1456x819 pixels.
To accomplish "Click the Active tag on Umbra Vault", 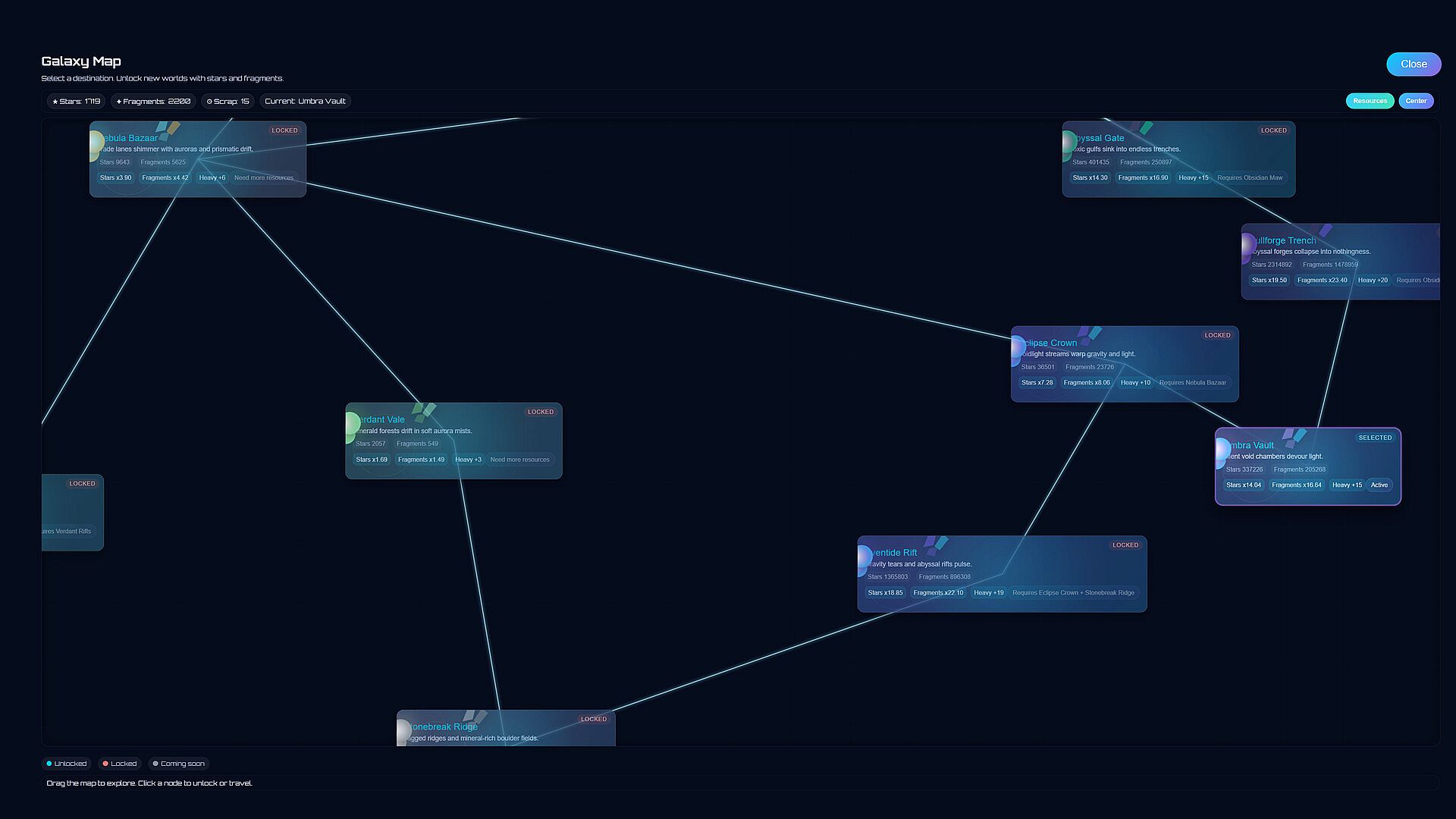I will (x=1379, y=485).
